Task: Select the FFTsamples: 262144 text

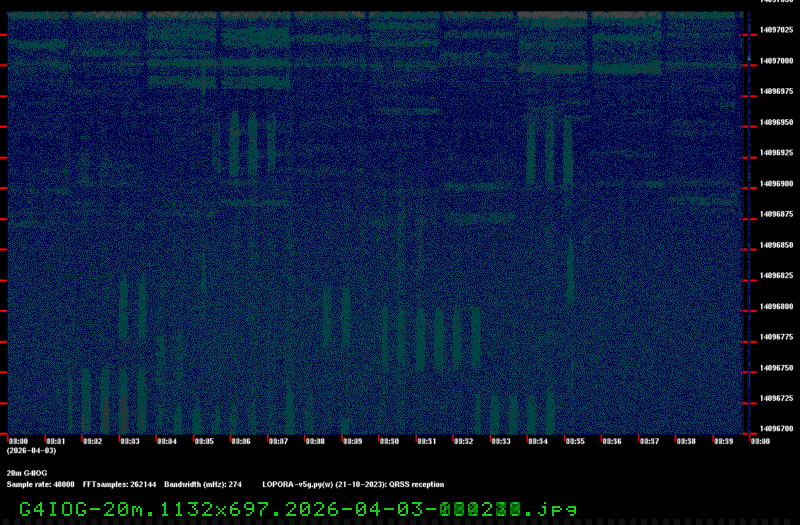Action: tap(119, 485)
